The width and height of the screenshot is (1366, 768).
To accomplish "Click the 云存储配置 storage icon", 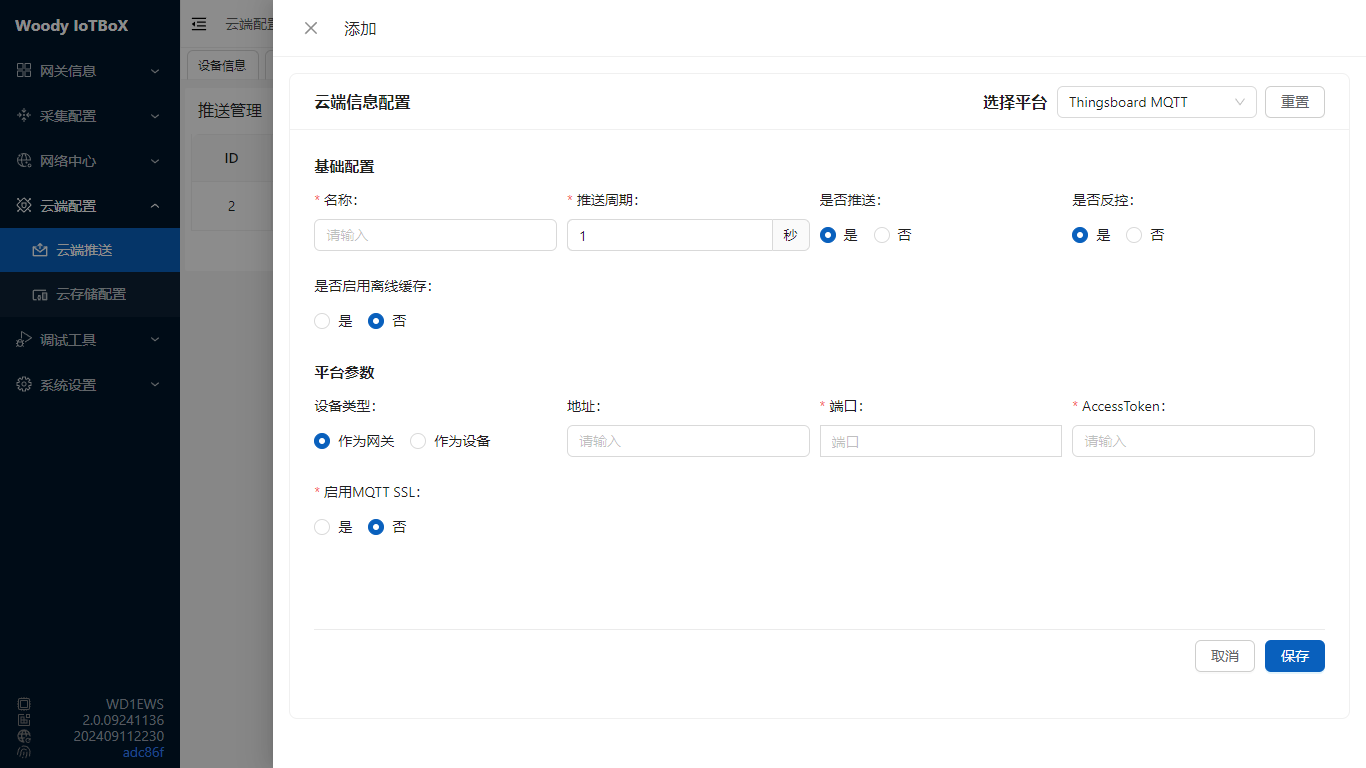I will click(x=40, y=295).
